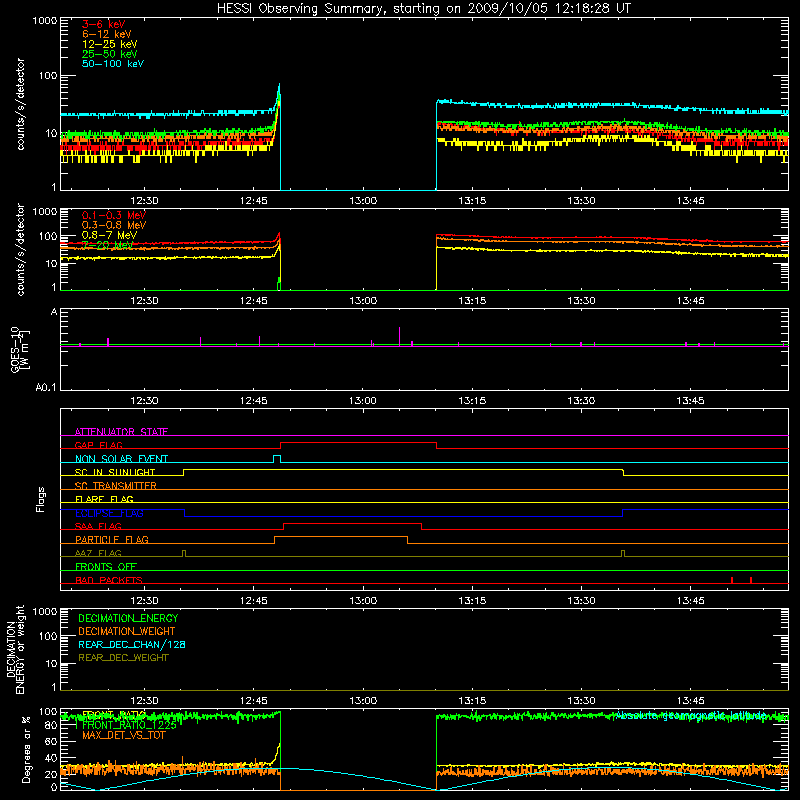This screenshot has height=800, width=800.
Task: Pick the SC_TRANSMITTER flag label
Action: pyautogui.click(x=115, y=486)
